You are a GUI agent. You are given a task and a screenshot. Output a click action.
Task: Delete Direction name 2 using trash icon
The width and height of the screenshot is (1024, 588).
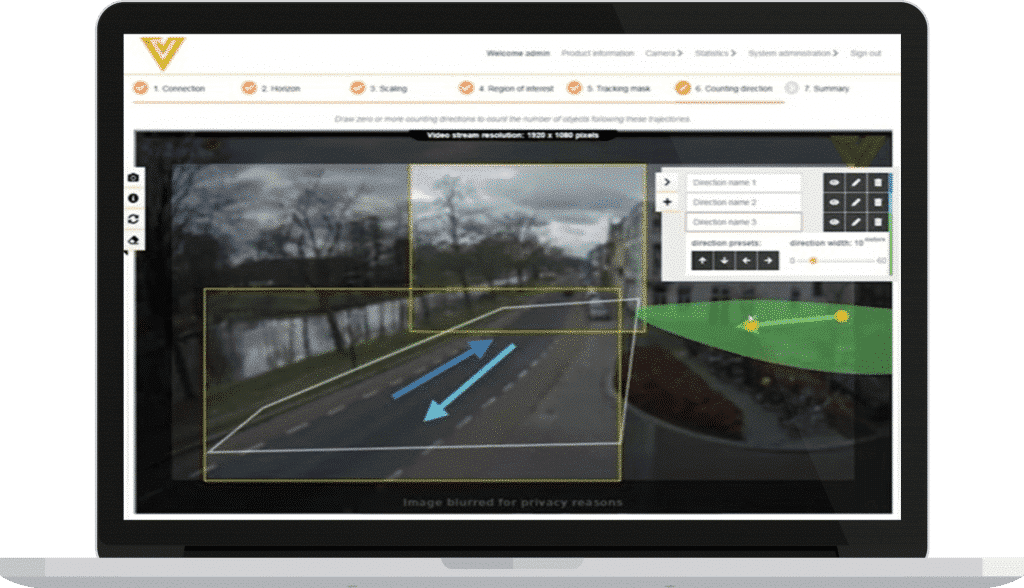click(877, 203)
